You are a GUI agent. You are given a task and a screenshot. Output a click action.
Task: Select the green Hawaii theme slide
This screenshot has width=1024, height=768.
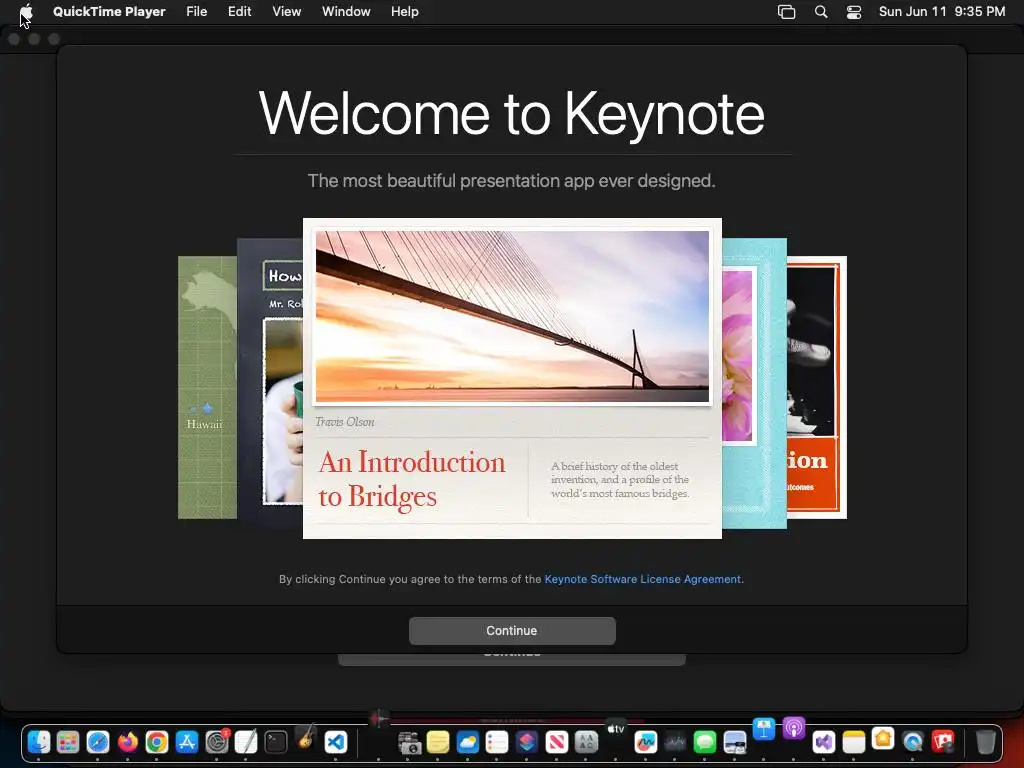207,387
